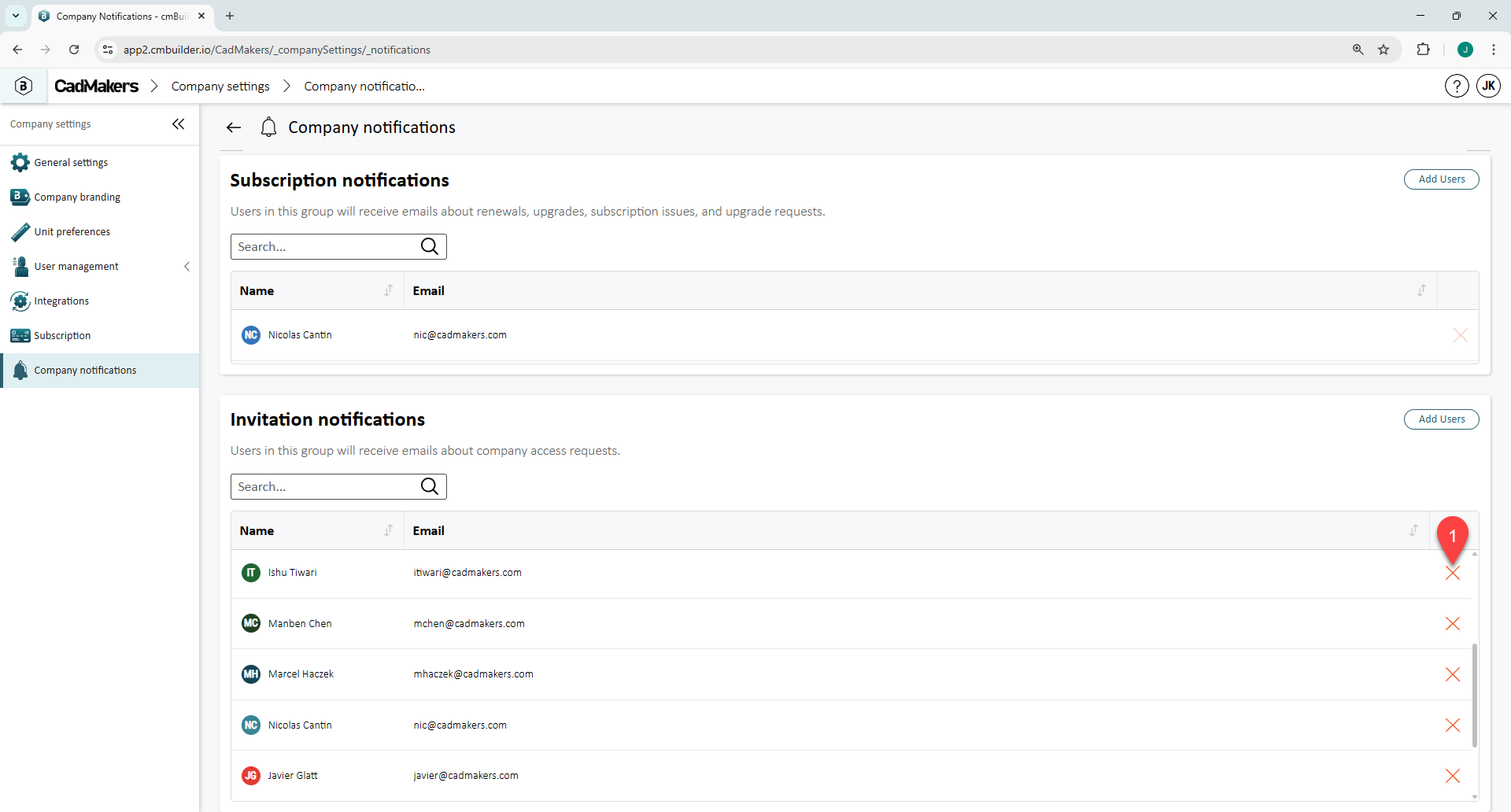
Task: Click the site information icon in address bar
Action: 108,50
